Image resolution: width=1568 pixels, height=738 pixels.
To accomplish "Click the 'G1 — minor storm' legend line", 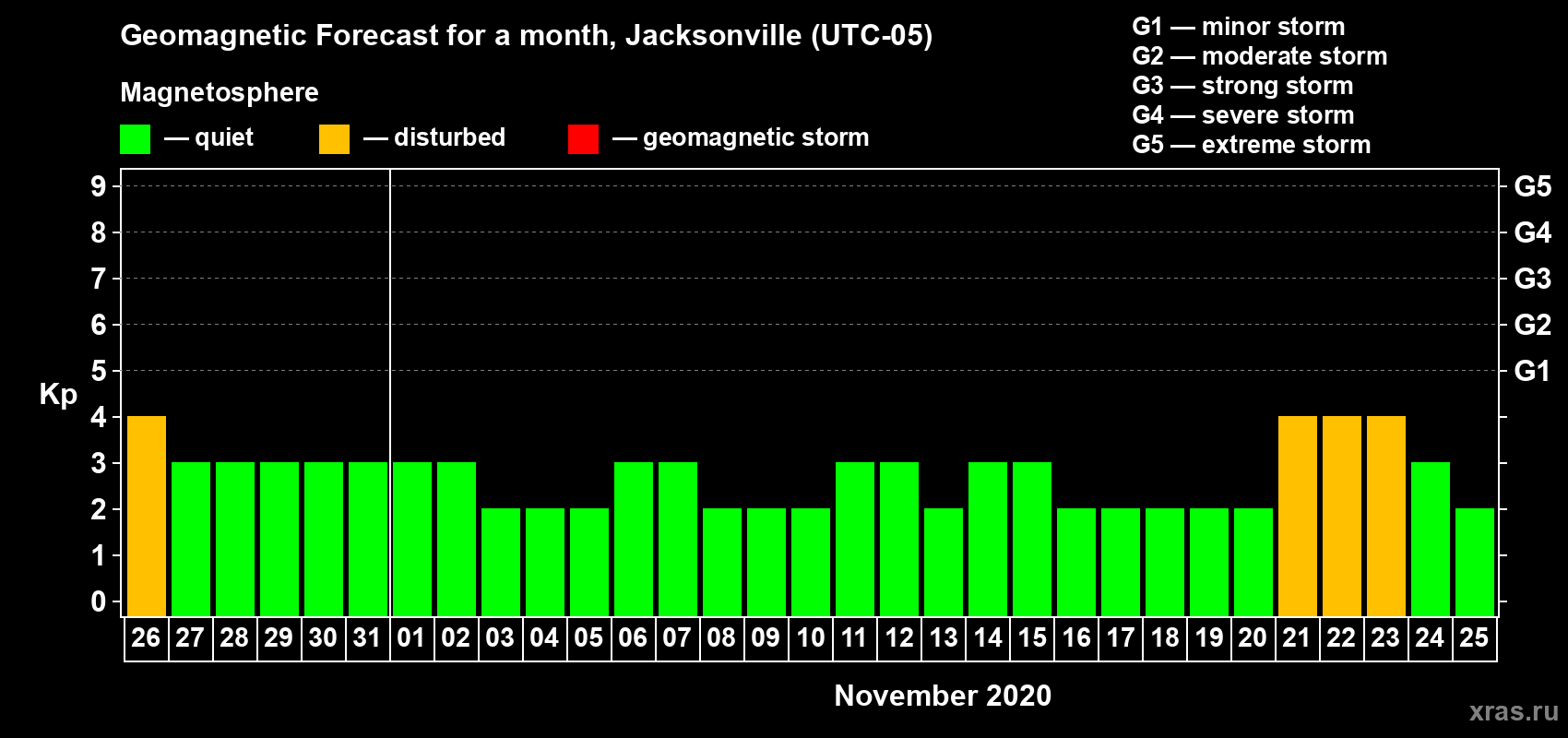I will click(x=1239, y=27).
